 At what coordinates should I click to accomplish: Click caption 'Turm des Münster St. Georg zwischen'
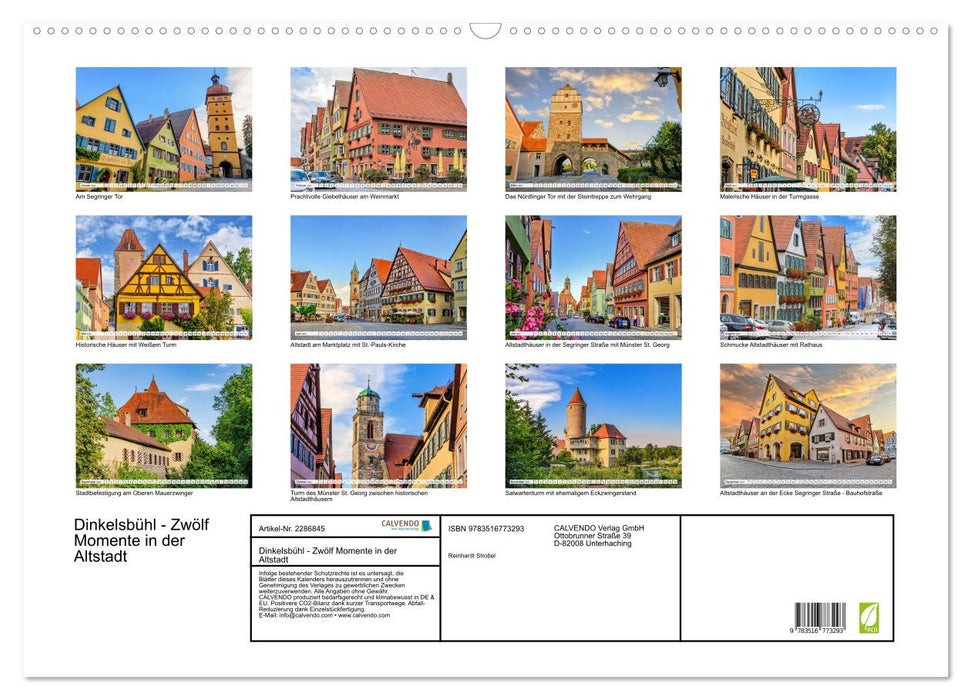pos(359,496)
